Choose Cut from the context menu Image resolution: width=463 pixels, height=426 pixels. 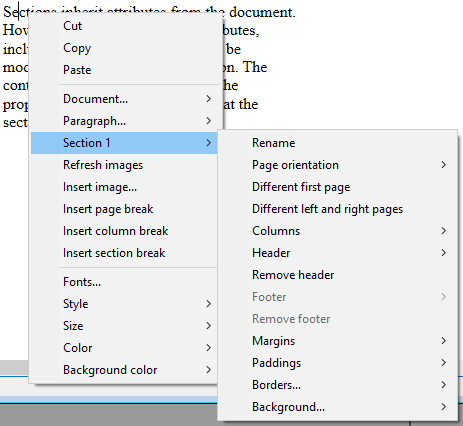tap(124, 26)
